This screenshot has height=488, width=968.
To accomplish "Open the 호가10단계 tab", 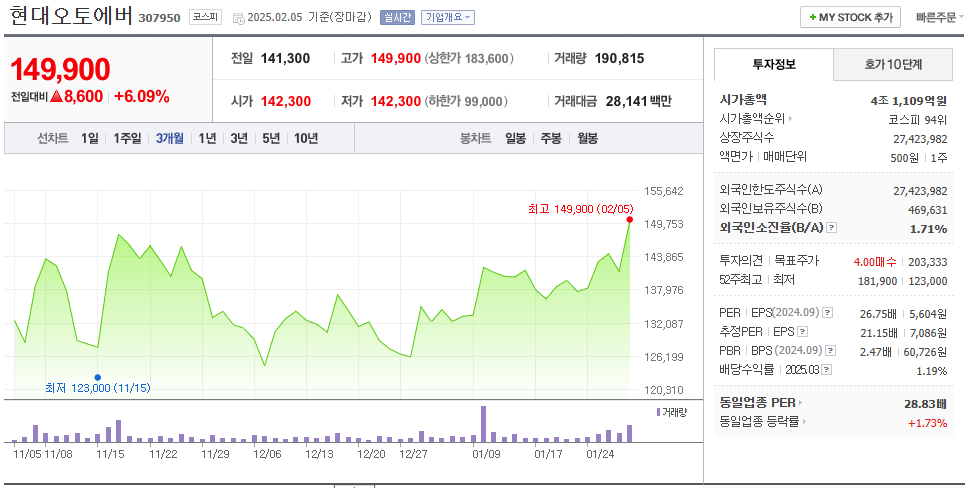I will click(893, 64).
